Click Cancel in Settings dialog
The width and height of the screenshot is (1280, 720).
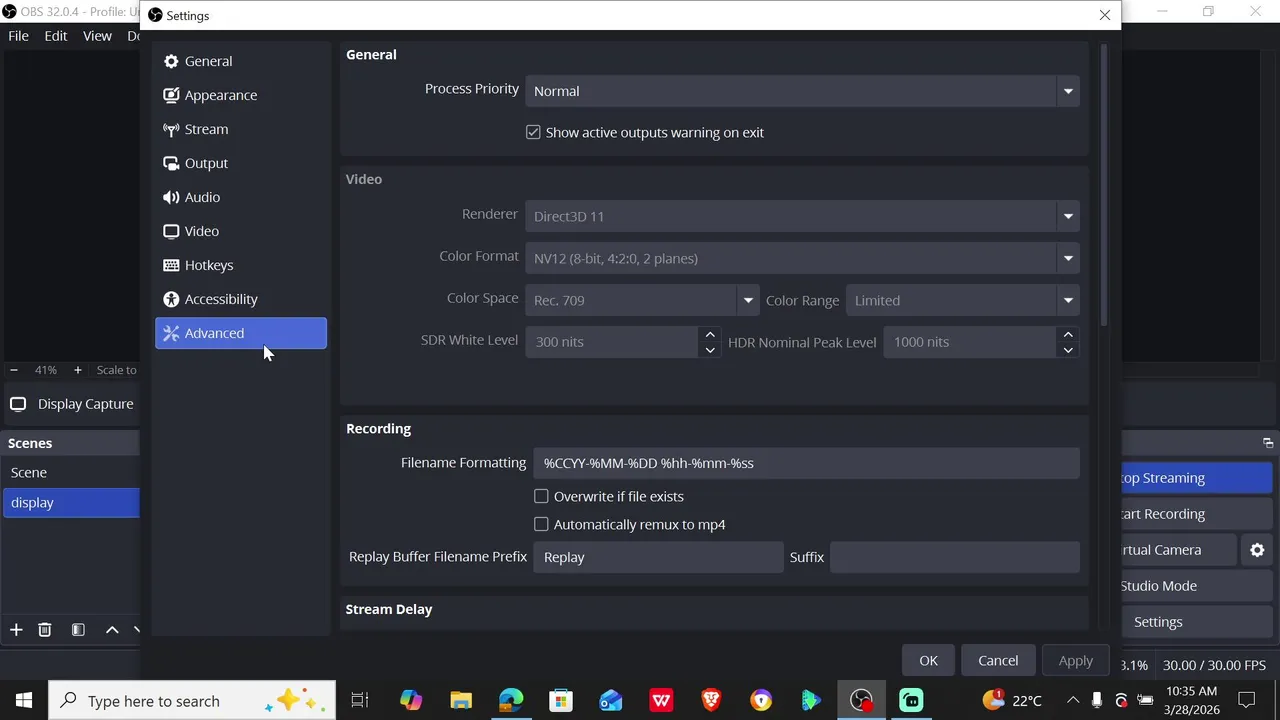[x=998, y=660]
